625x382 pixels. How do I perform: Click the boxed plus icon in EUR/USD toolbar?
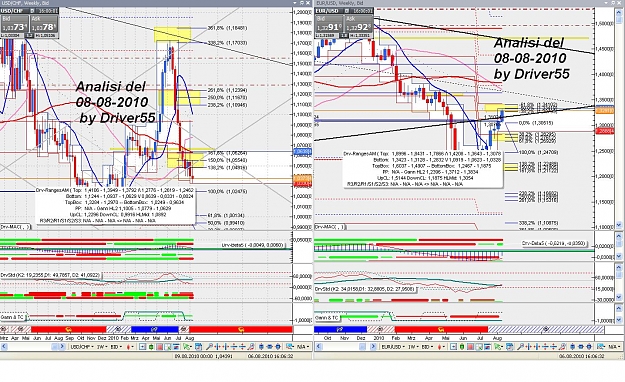tap(453, 347)
